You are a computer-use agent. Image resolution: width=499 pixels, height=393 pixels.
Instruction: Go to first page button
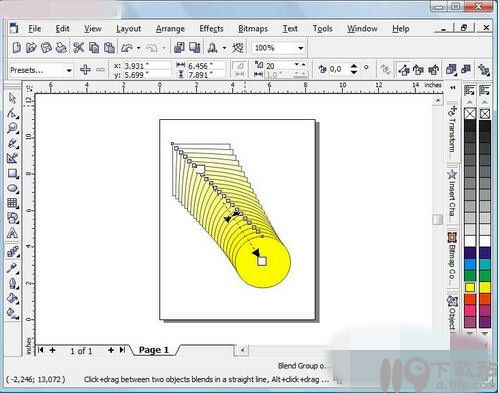pyautogui.click(x=41, y=350)
